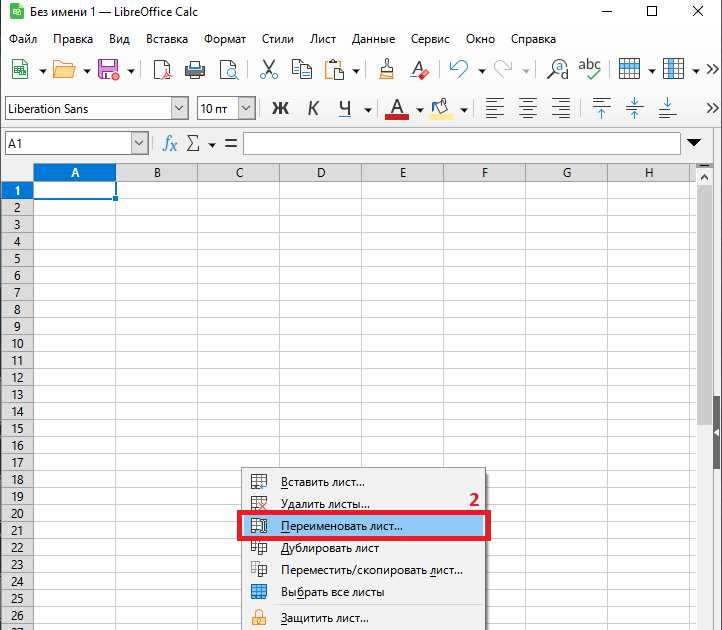Screen dimensions: 722x630
Task: Click the Clear Direct Formatting icon
Action: 419,70
